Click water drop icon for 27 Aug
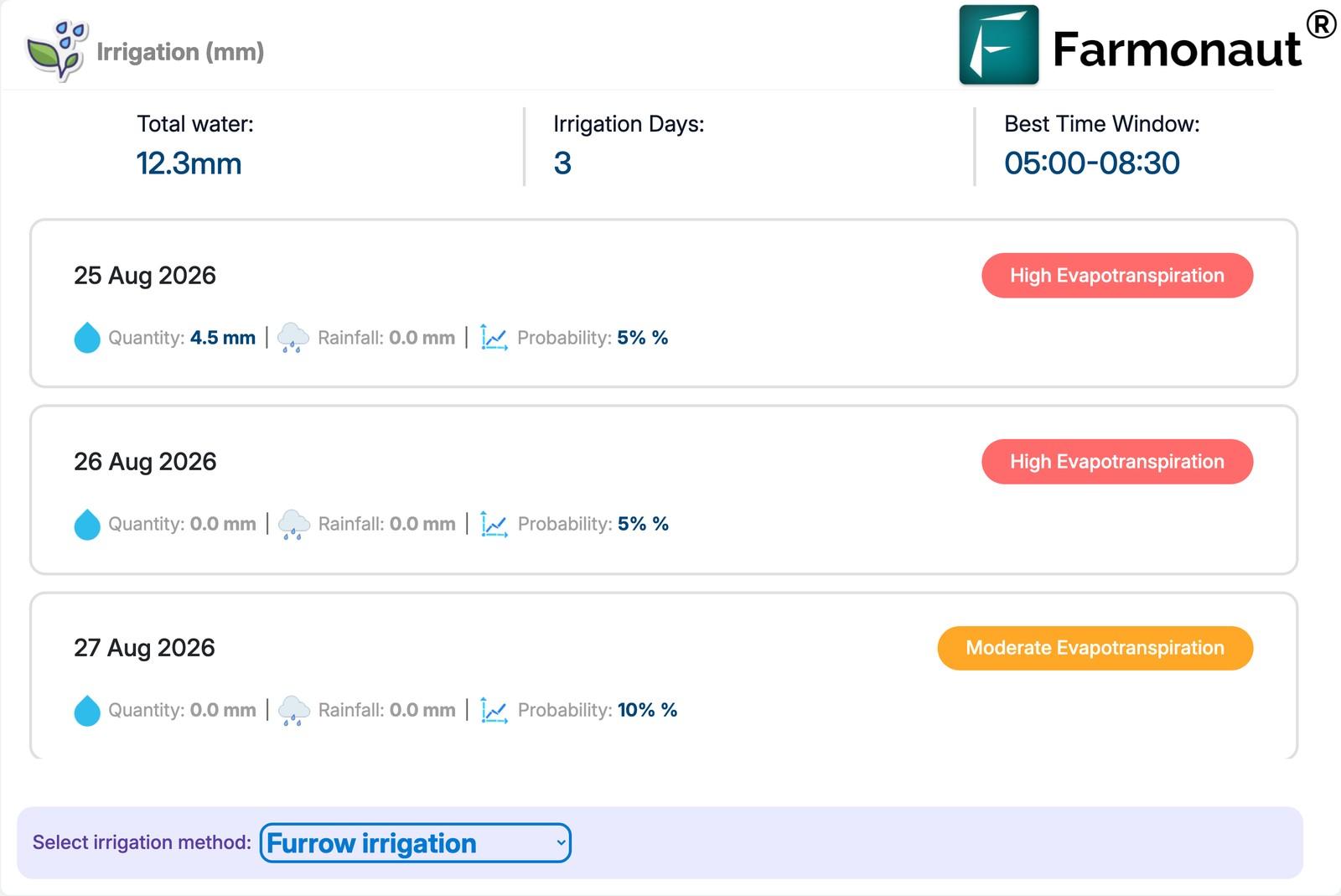 click(x=87, y=710)
